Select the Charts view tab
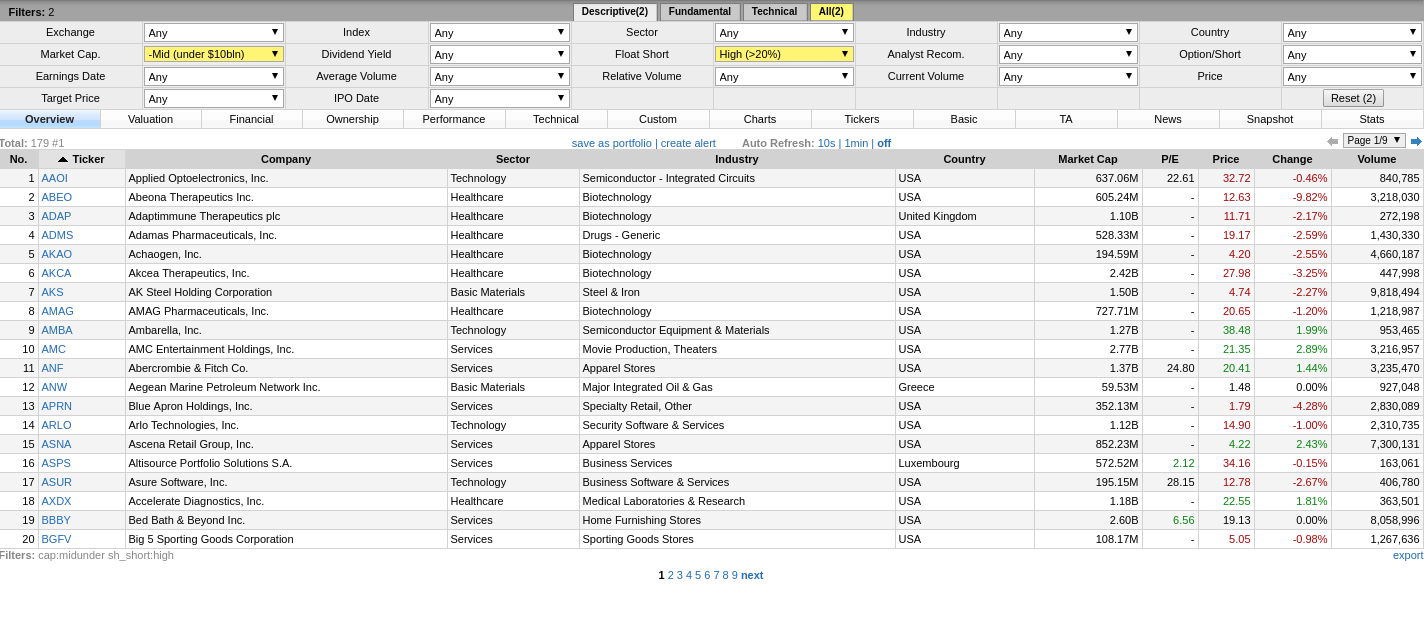 click(x=760, y=119)
